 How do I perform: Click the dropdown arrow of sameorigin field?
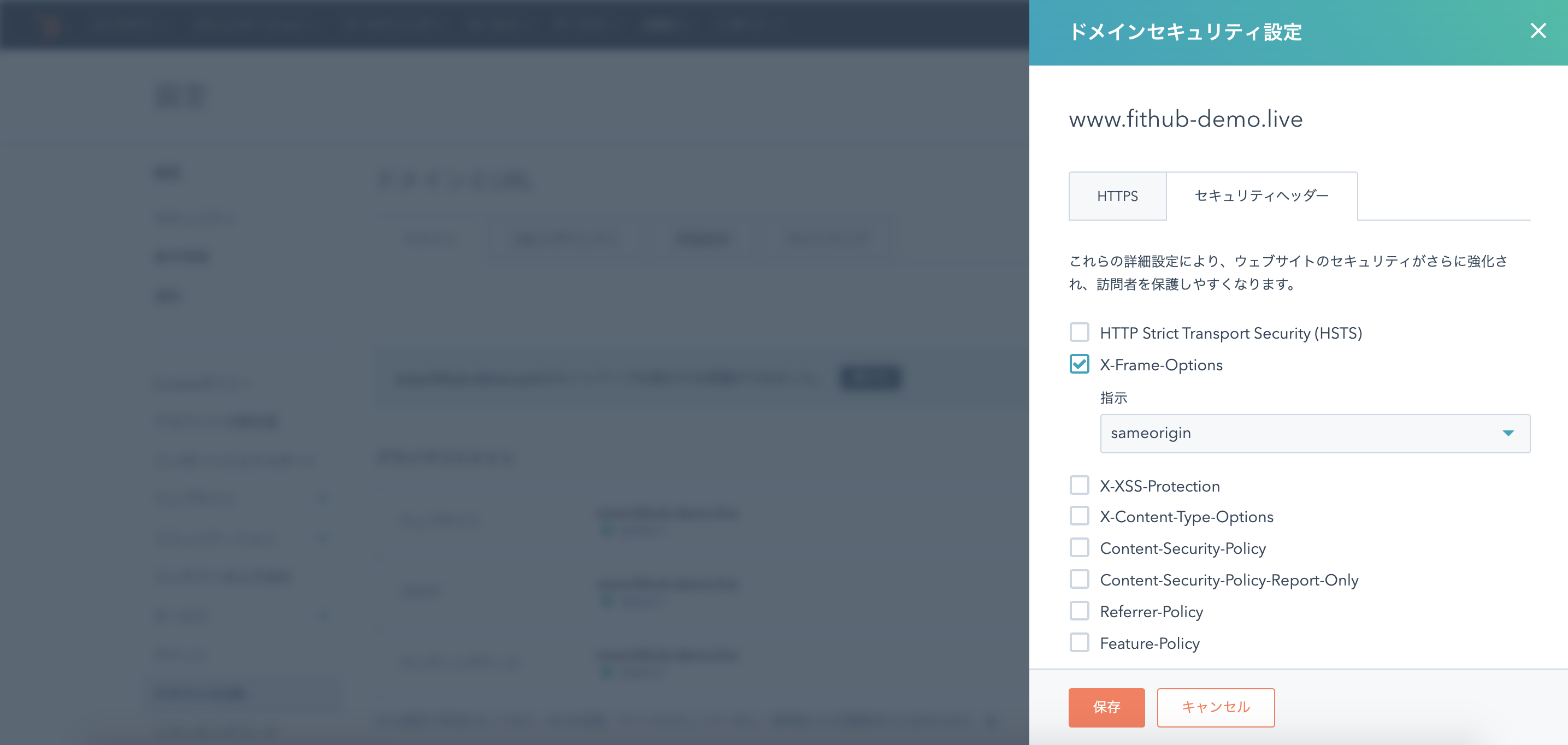pyautogui.click(x=1508, y=433)
